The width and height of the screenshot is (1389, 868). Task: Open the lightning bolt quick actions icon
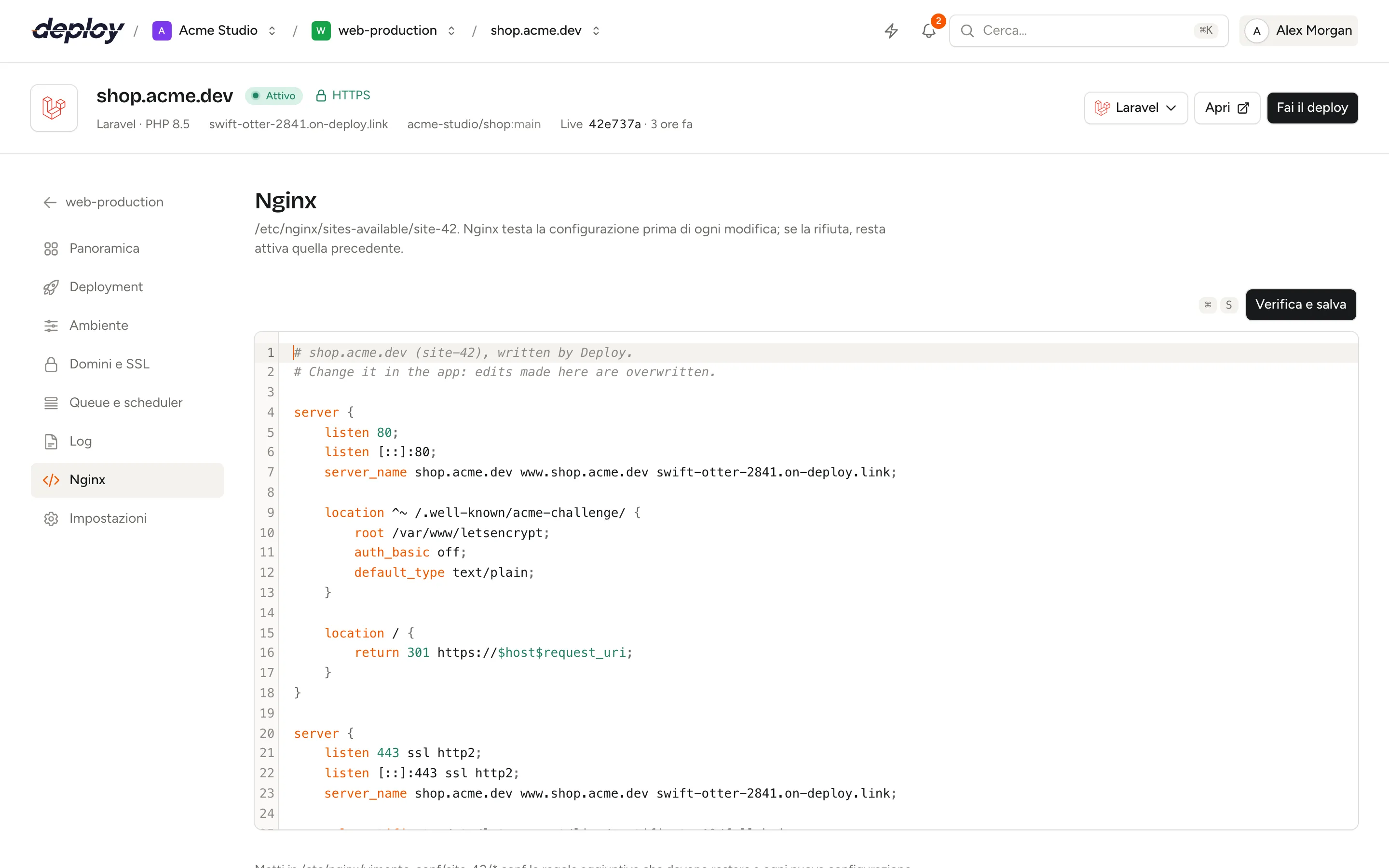click(x=891, y=30)
